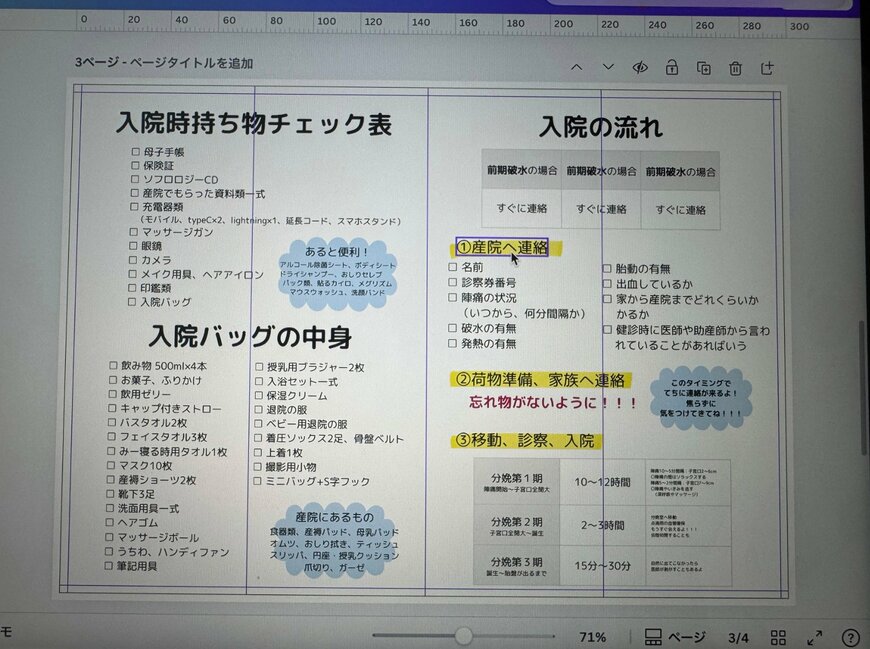Duplicate page 3 with the copy icon
Screen dimensions: 870x649
click(704, 68)
